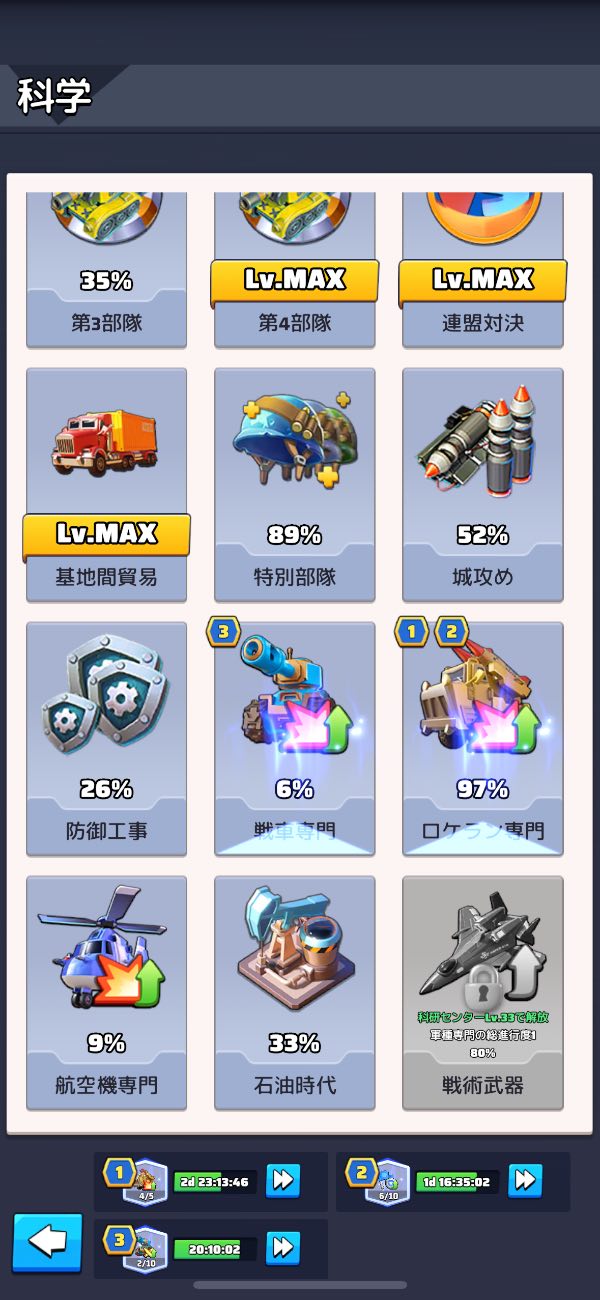Tap queue 2 progress bar 1d 16:35:02
The image size is (600, 1300).
457,1182
